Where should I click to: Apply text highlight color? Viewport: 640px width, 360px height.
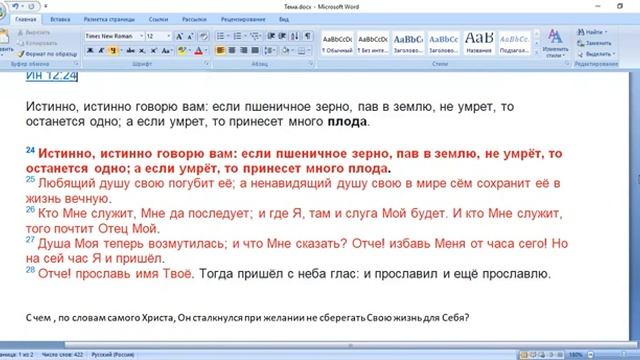pos(182,51)
